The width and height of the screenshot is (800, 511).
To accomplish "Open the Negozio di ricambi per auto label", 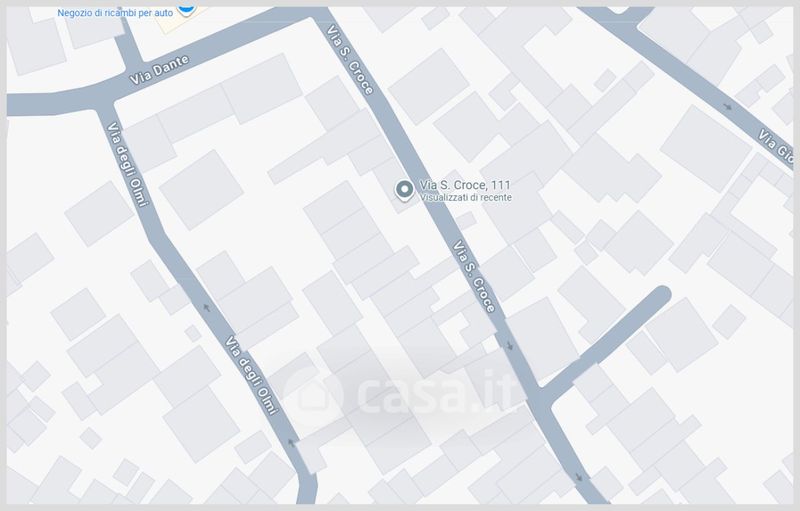I will [115, 13].
